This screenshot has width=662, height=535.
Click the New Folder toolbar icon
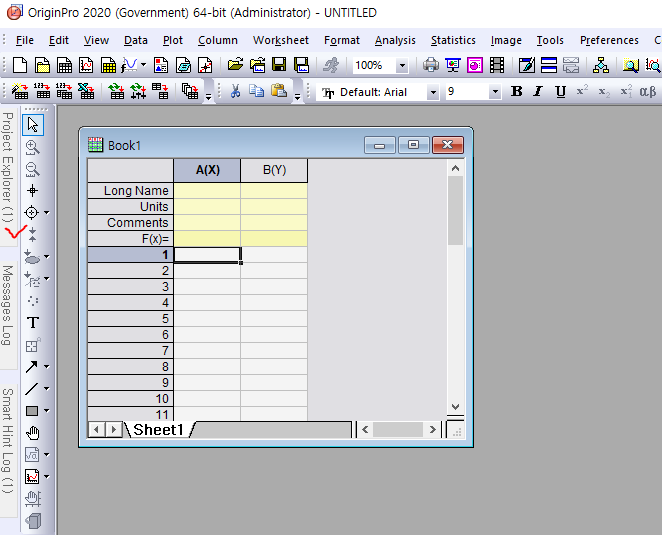[x=42, y=65]
